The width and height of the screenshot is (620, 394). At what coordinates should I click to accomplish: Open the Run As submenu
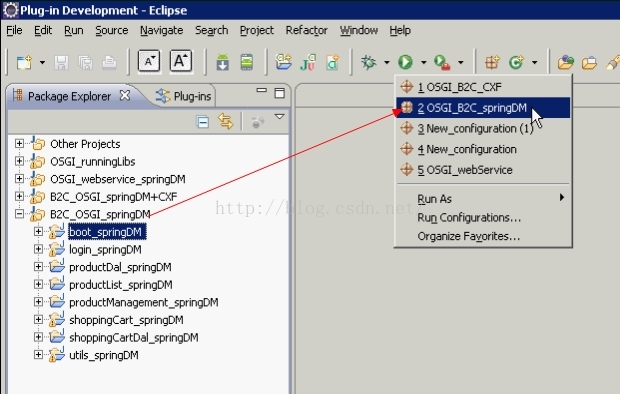(x=483, y=199)
